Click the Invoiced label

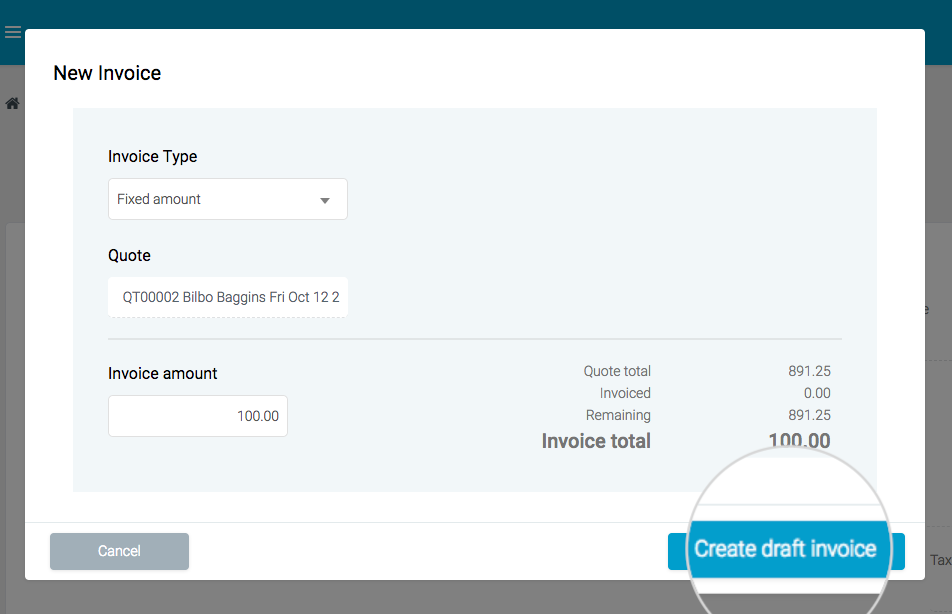pyautogui.click(x=625, y=393)
